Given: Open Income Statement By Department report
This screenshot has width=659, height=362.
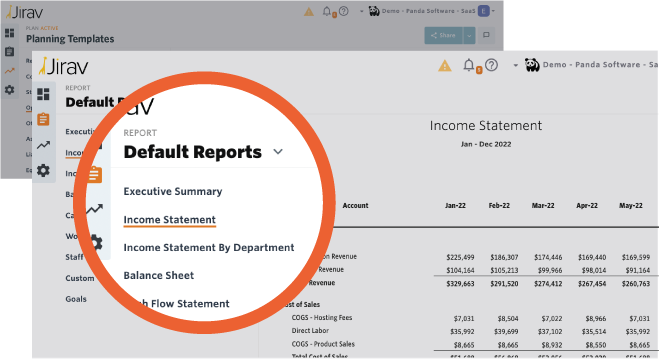Looking at the screenshot, I should (x=209, y=248).
